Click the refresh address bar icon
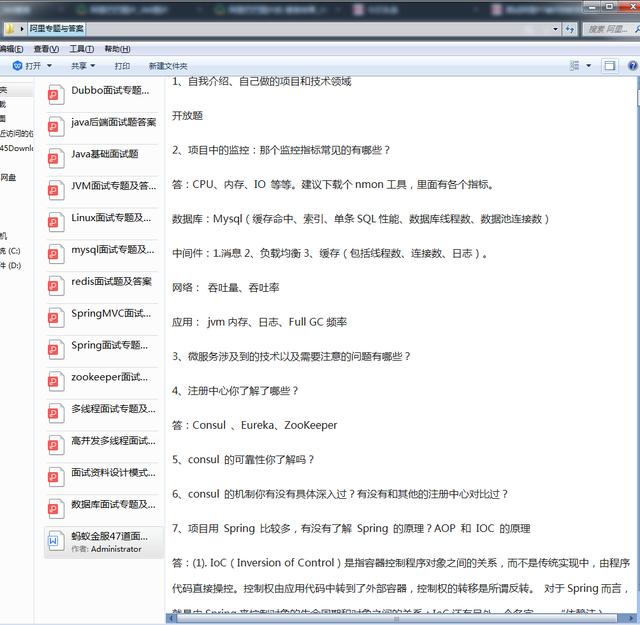 (570, 29)
